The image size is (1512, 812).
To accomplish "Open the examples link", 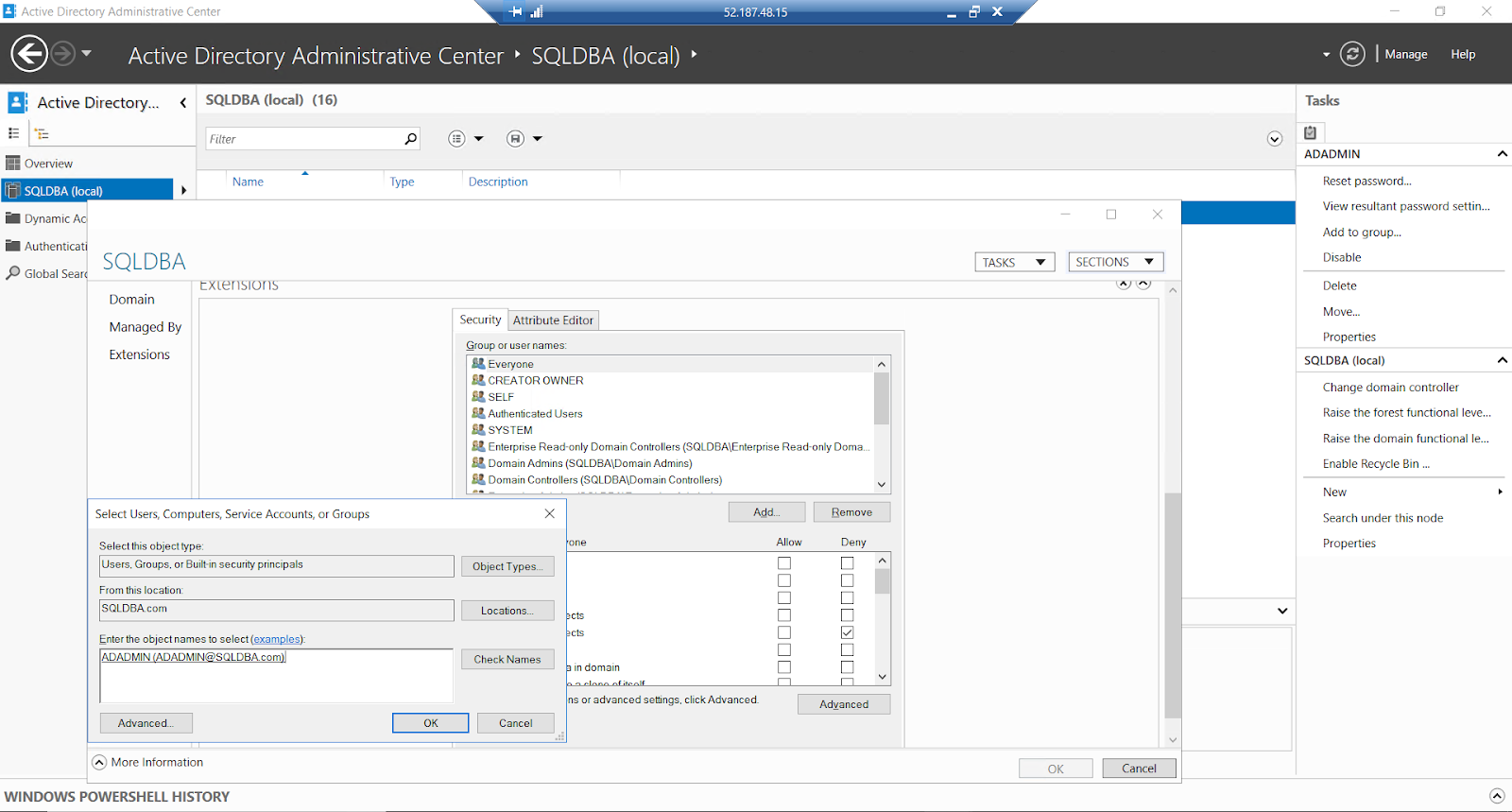I will 276,639.
